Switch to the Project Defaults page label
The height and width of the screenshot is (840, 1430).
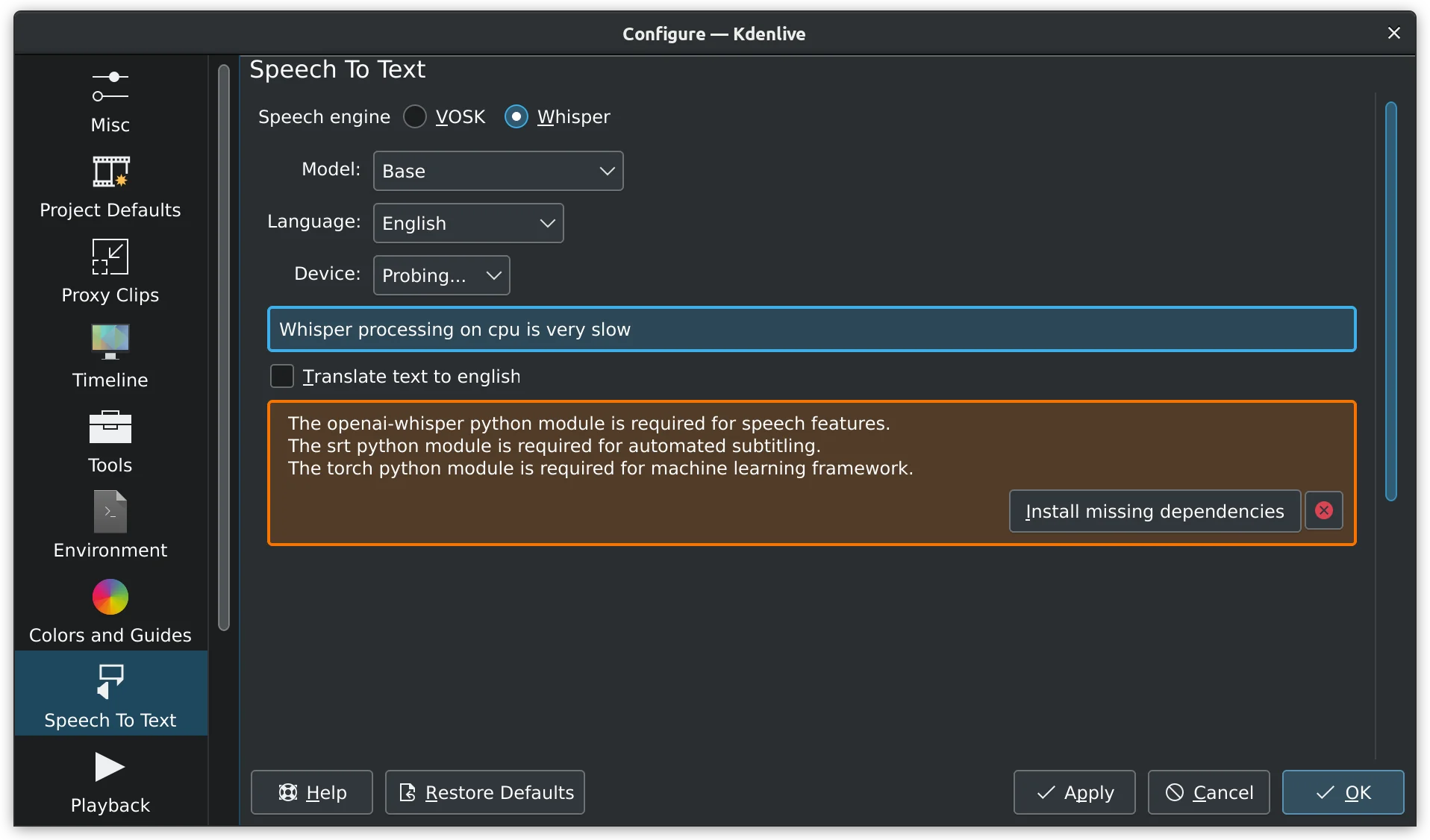pyautogui.click(x=110, y=210)
